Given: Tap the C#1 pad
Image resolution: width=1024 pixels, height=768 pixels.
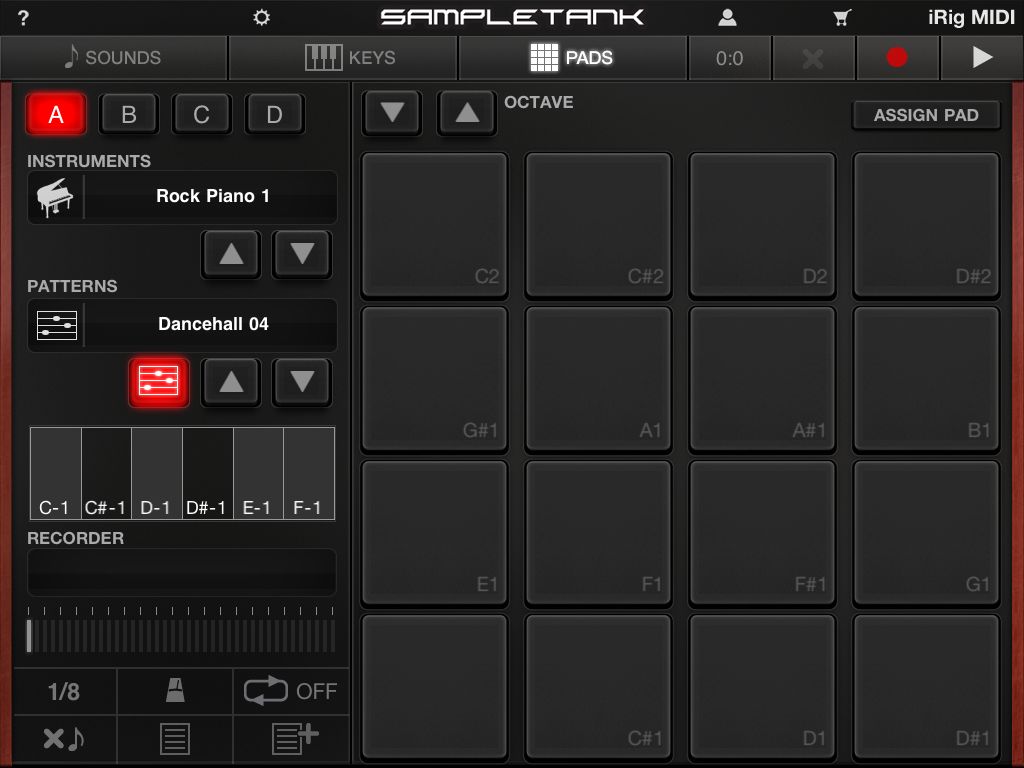Looking at the screenshot, I should [x=598, y=687].
